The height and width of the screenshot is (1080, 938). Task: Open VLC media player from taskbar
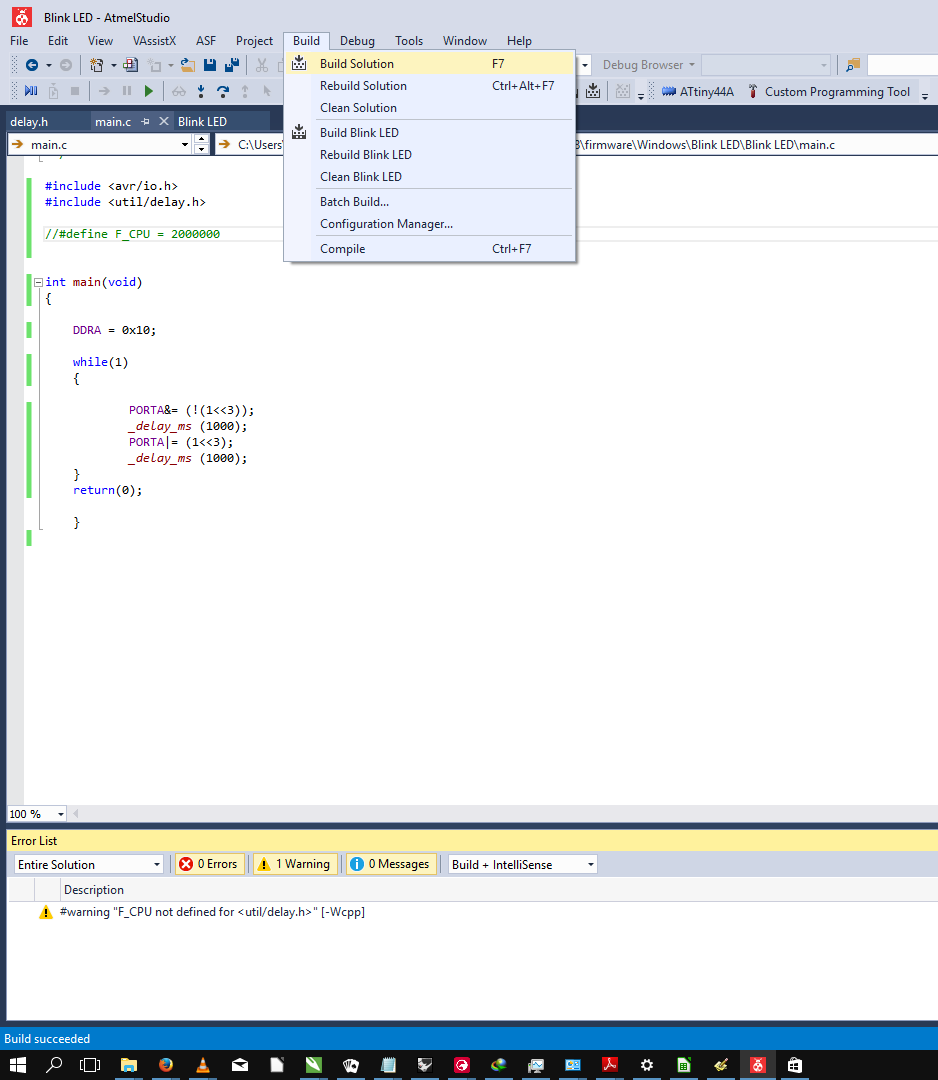click(202, 1065)
